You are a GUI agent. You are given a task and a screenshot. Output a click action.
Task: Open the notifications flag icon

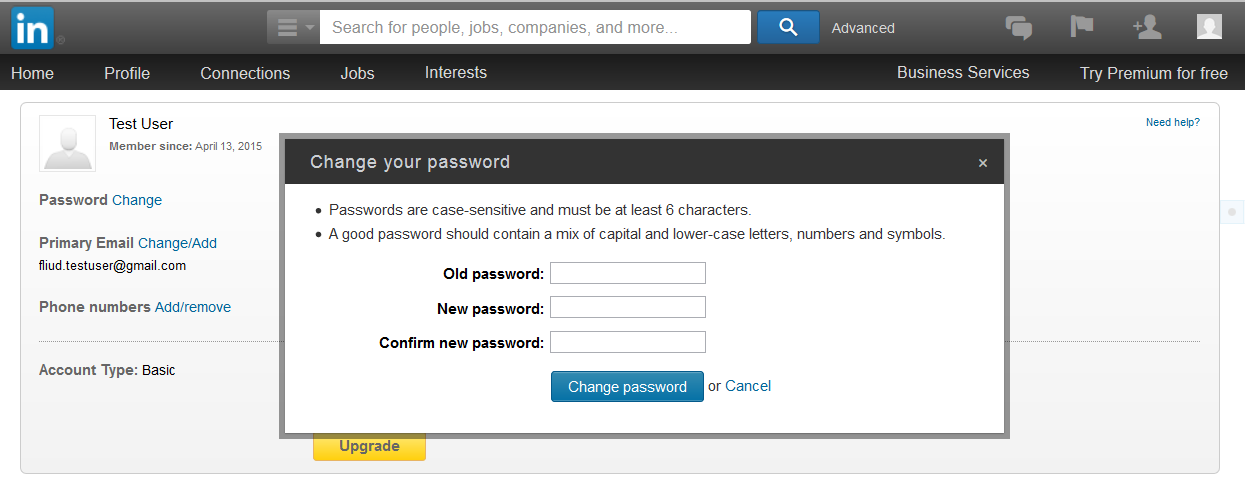pos(1082,26)
